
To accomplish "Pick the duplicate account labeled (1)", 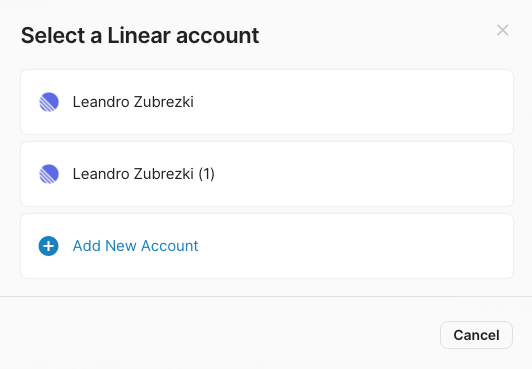I will point(267,174).
